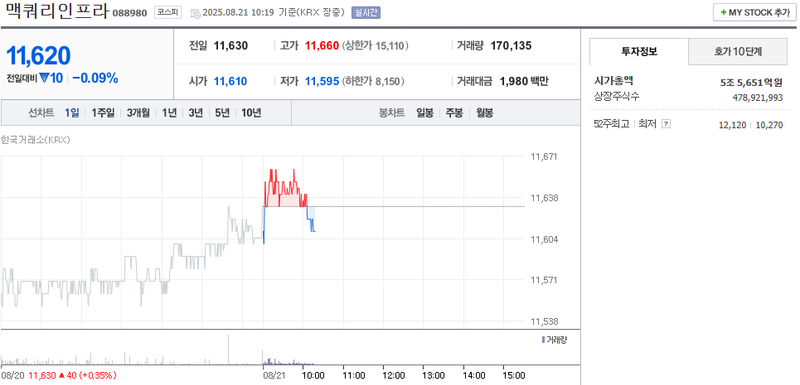The height and width of the screenshot is (385, 800).
Task: Click the 08/21 date marker on time axis
Action: [x=274, y=375]
